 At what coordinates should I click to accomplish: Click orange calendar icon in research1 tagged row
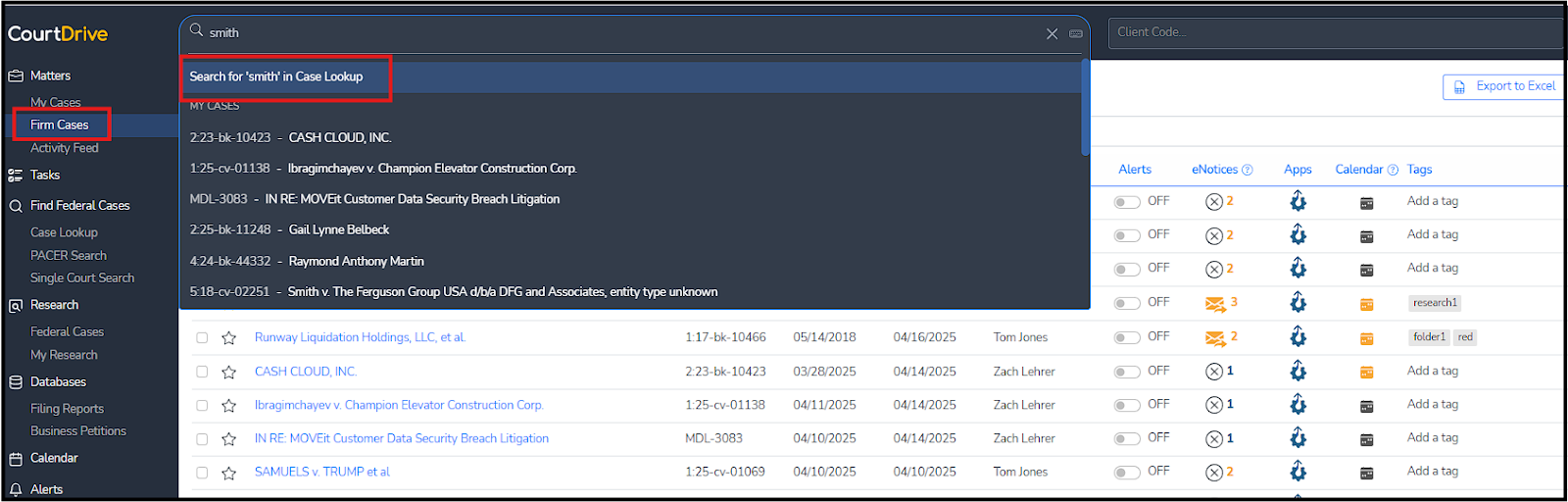pyautogui.click(x=1367, y=304)
